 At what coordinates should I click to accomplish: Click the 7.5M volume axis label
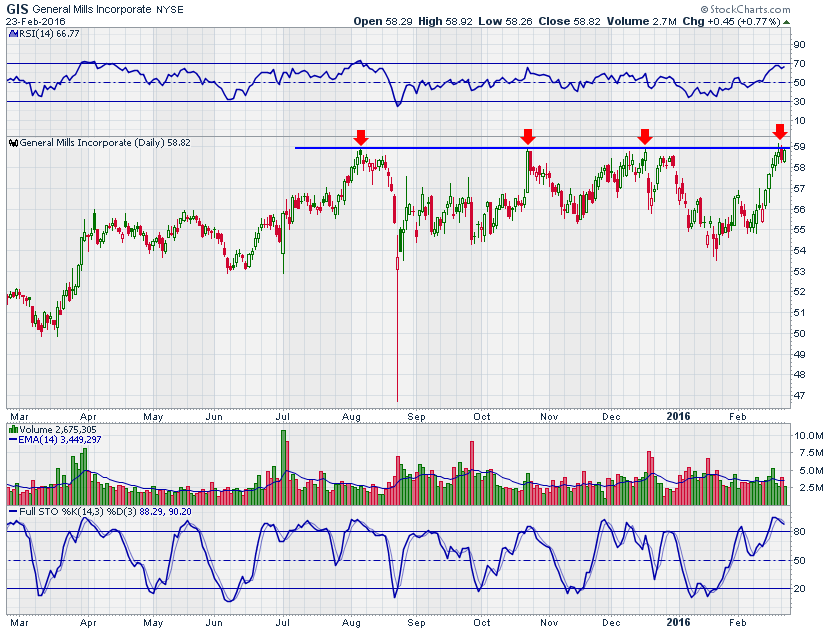tap(810, 453)
